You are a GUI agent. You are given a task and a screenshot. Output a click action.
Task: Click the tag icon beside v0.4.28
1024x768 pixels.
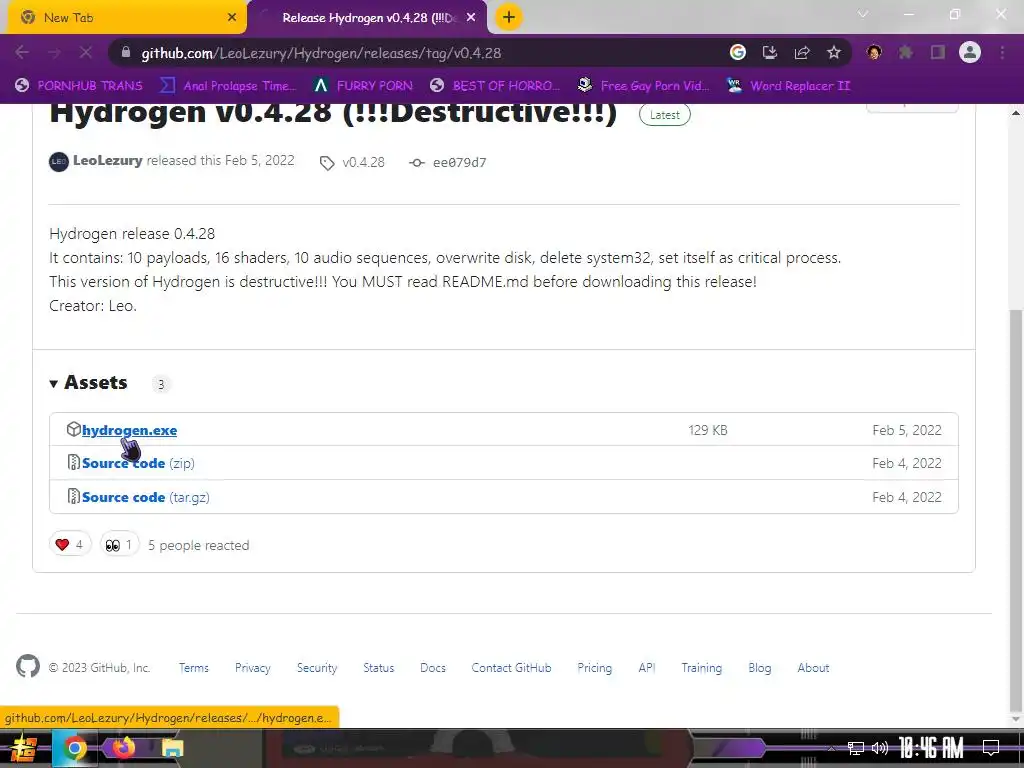327,163
